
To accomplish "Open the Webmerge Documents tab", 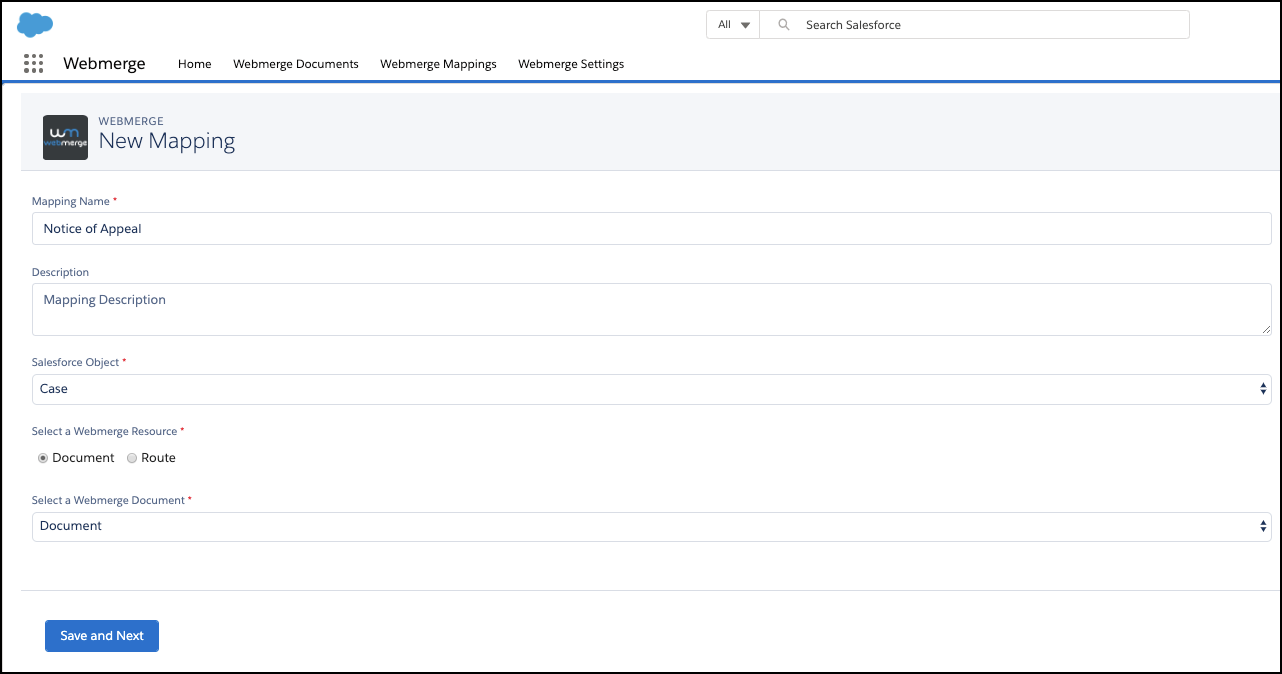I will (295, 64).
